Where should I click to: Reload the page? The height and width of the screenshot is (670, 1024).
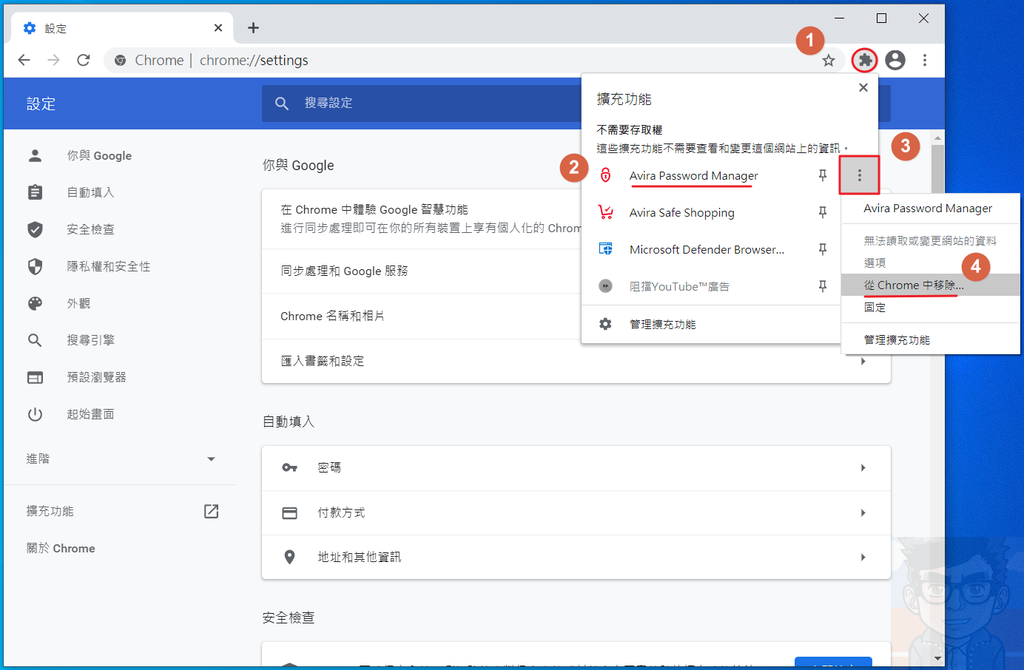[x=84, y=60]
